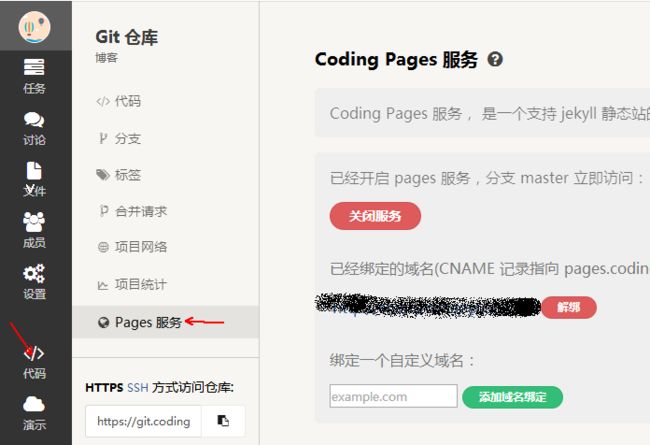Click the help question mark icon

tap(495, 59)
